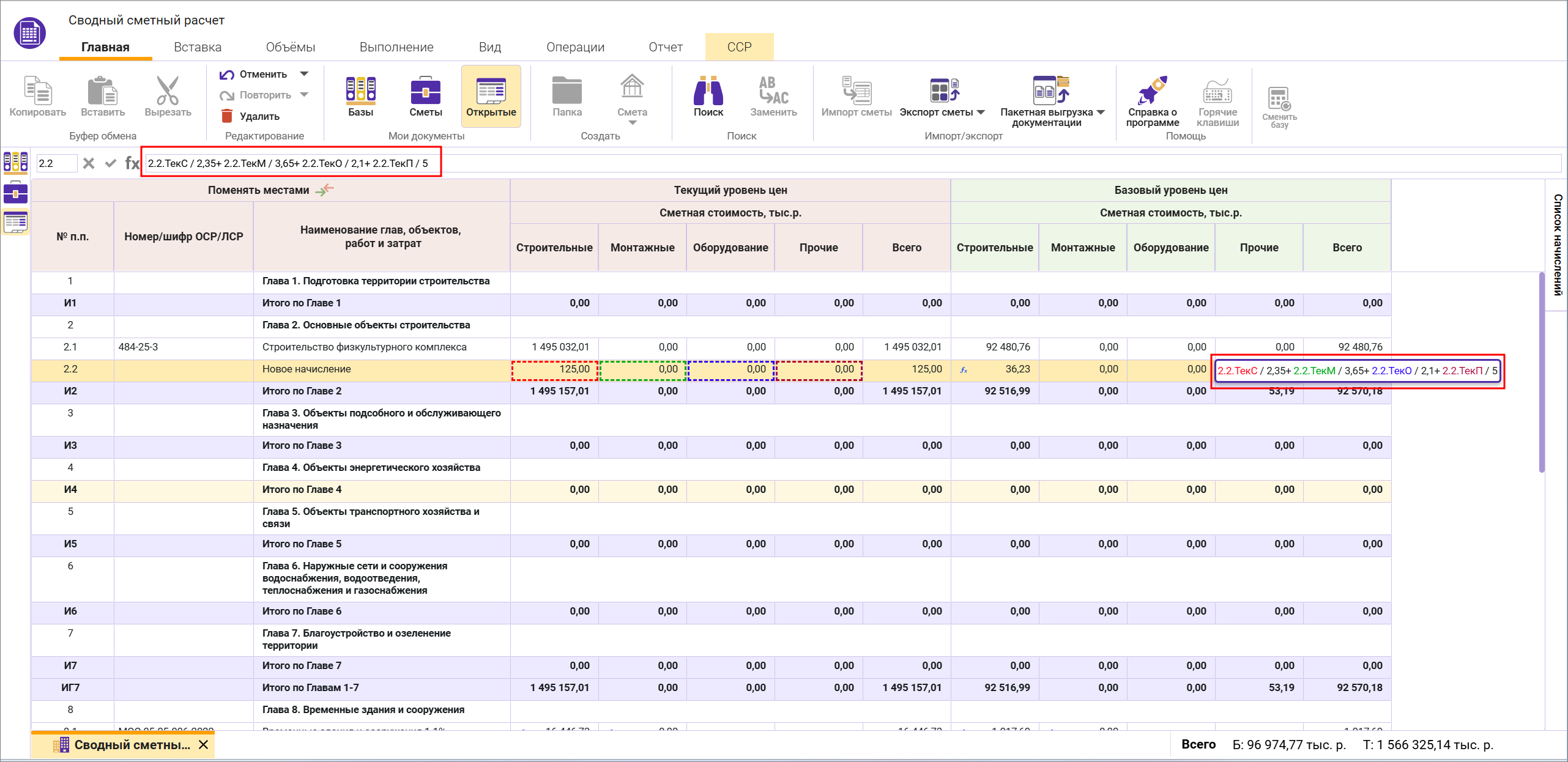Click the Сметы briefcase icon
The image size is (1568, 762).
pyautogui.click(x=425, y=91)
